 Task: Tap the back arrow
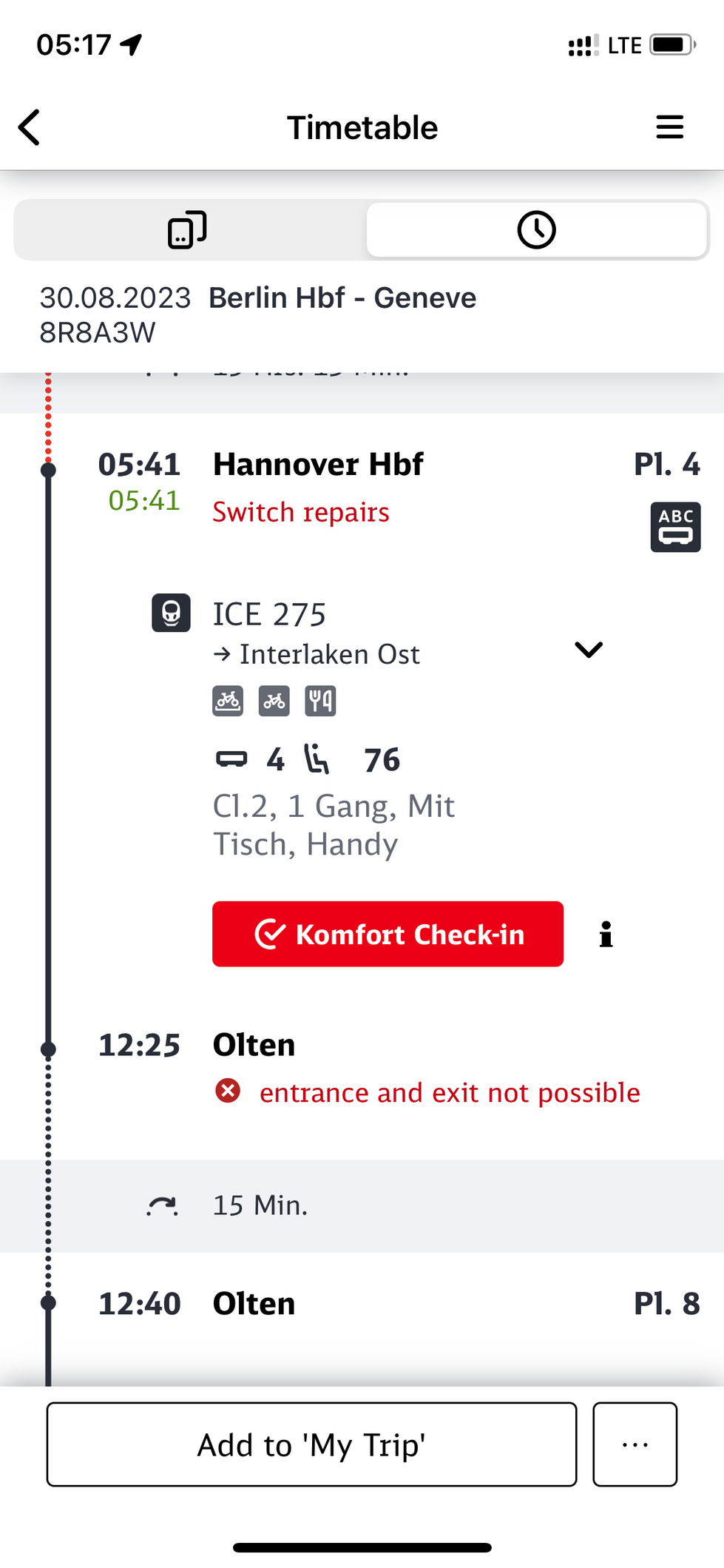(x=30, y=127)
